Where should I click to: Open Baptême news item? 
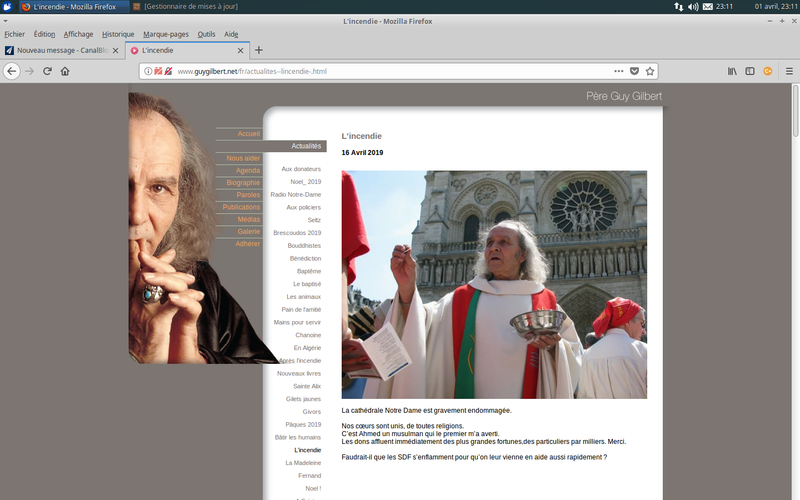click(x=309, y=271)
